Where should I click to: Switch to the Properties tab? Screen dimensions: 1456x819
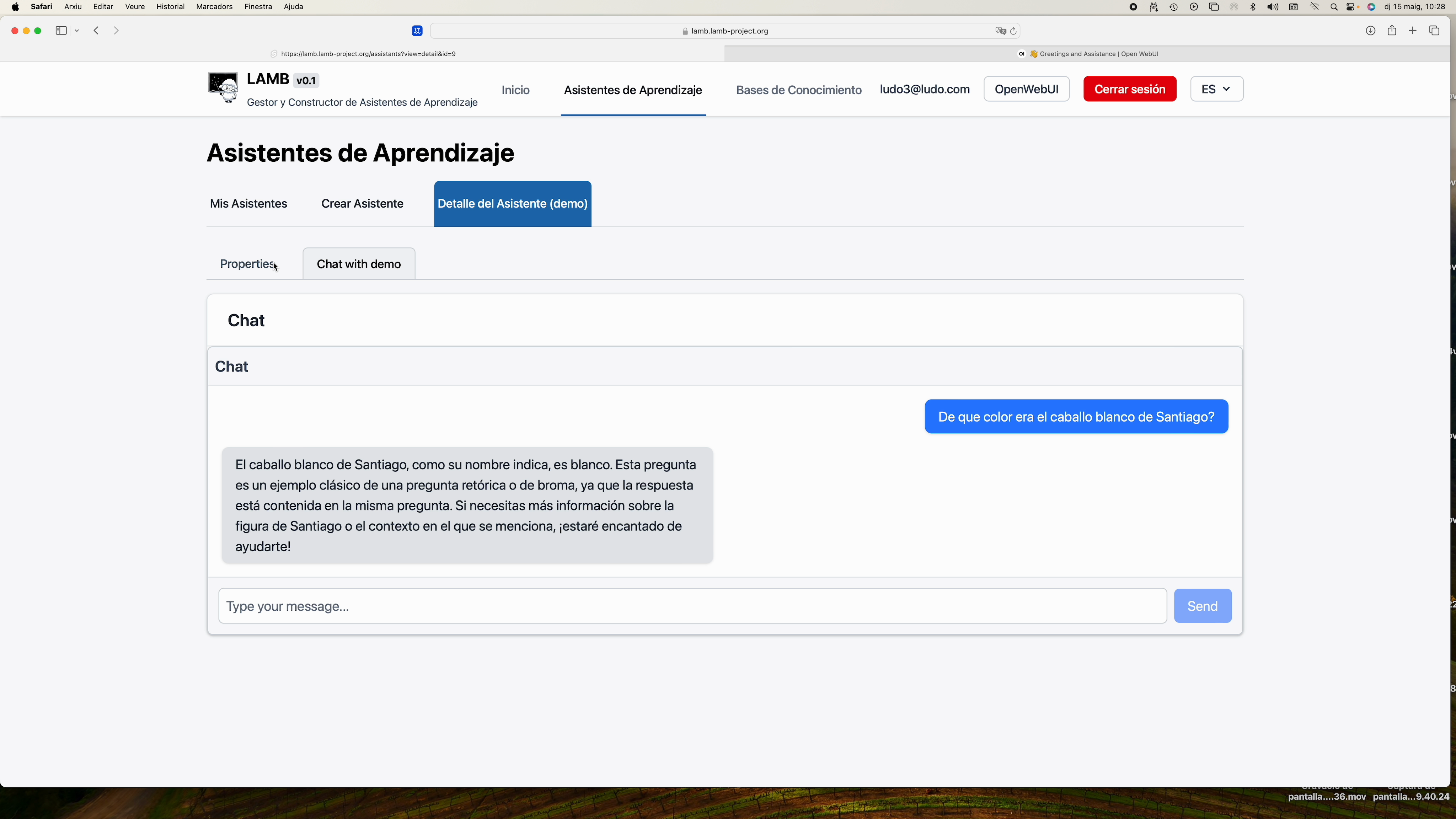(x=247, y=264)
